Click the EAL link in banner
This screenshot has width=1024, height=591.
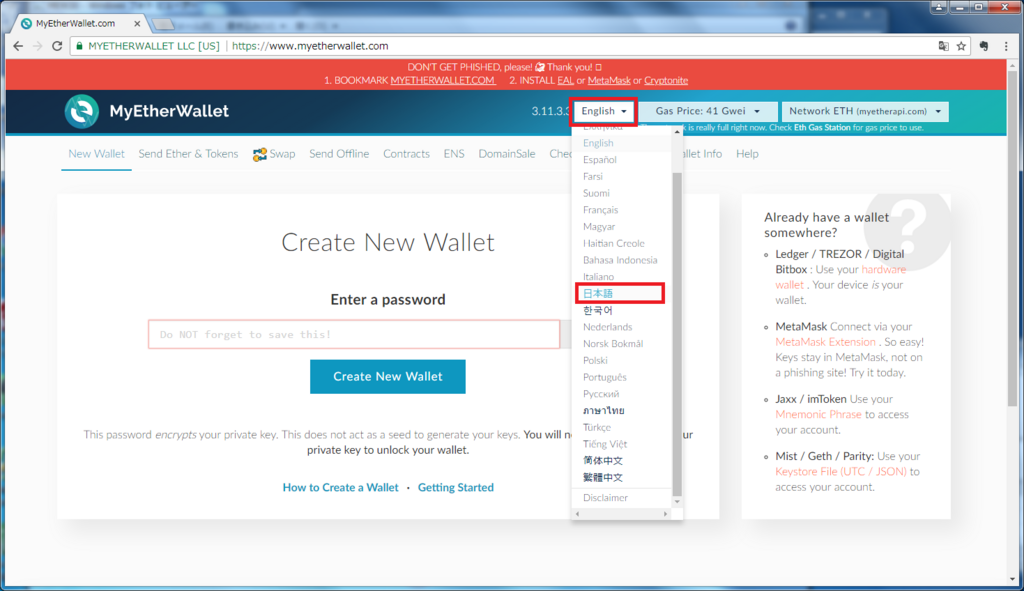pos(566,80)
